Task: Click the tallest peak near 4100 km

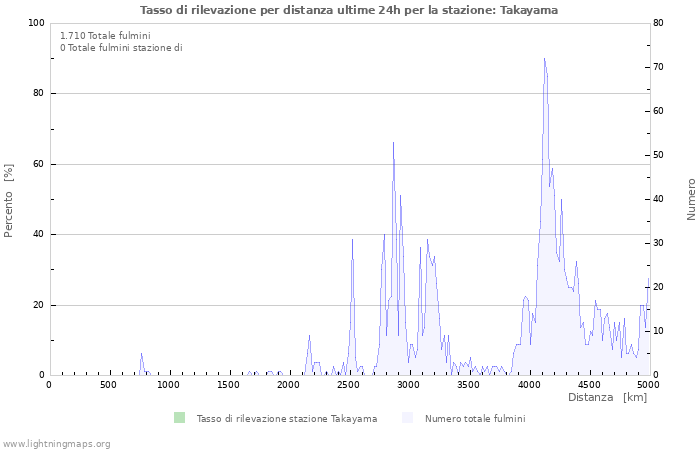Action: [544, 60]
